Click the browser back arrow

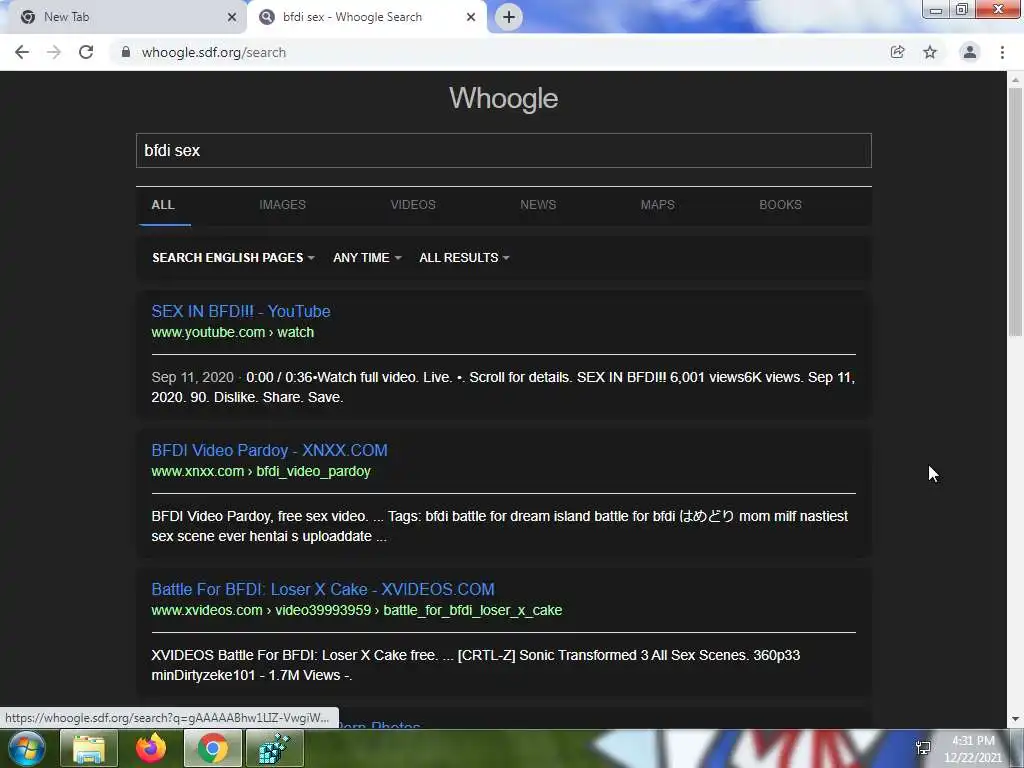pyautogui.click(x=22, y=52)
